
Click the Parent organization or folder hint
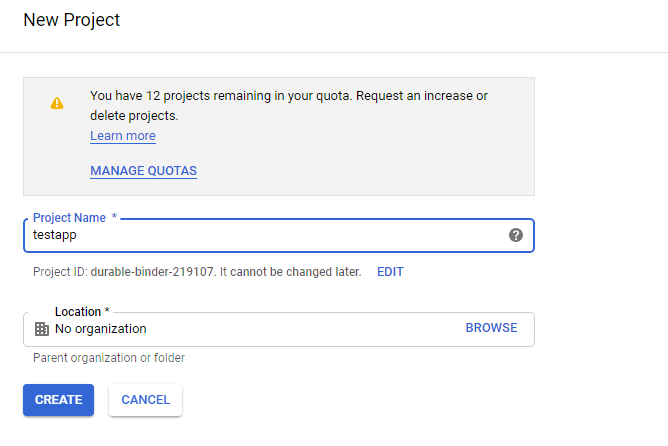[109, 358]
